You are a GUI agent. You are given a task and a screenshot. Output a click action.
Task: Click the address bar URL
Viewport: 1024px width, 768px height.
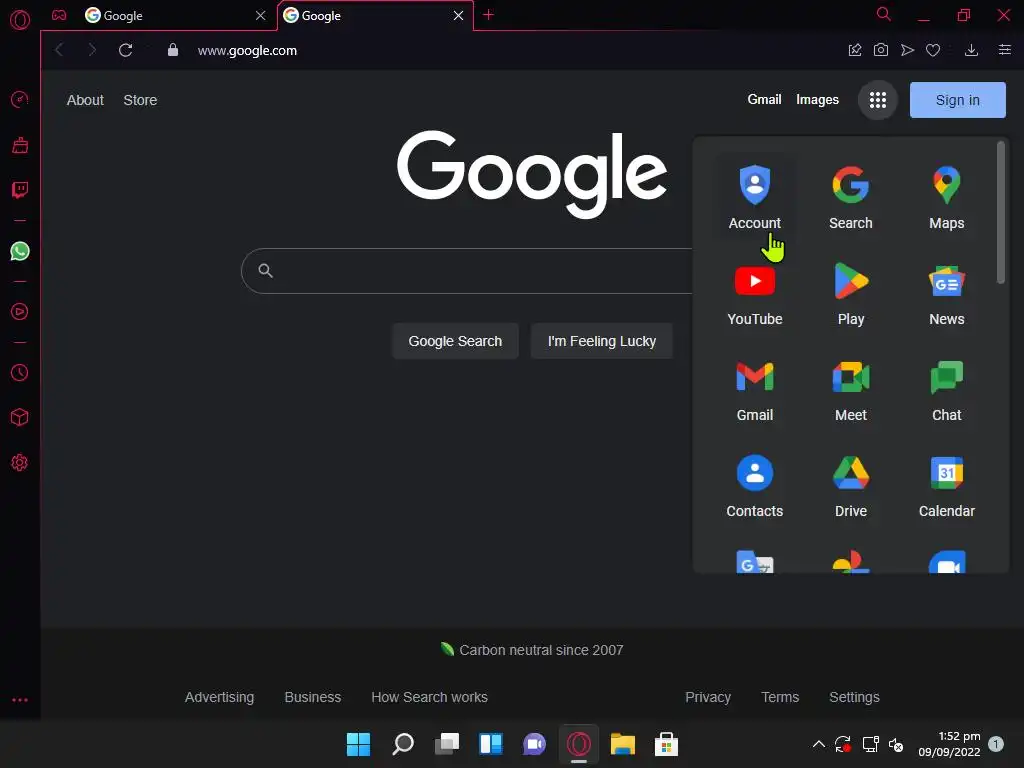pyautogui.click(x=247, y=50)
